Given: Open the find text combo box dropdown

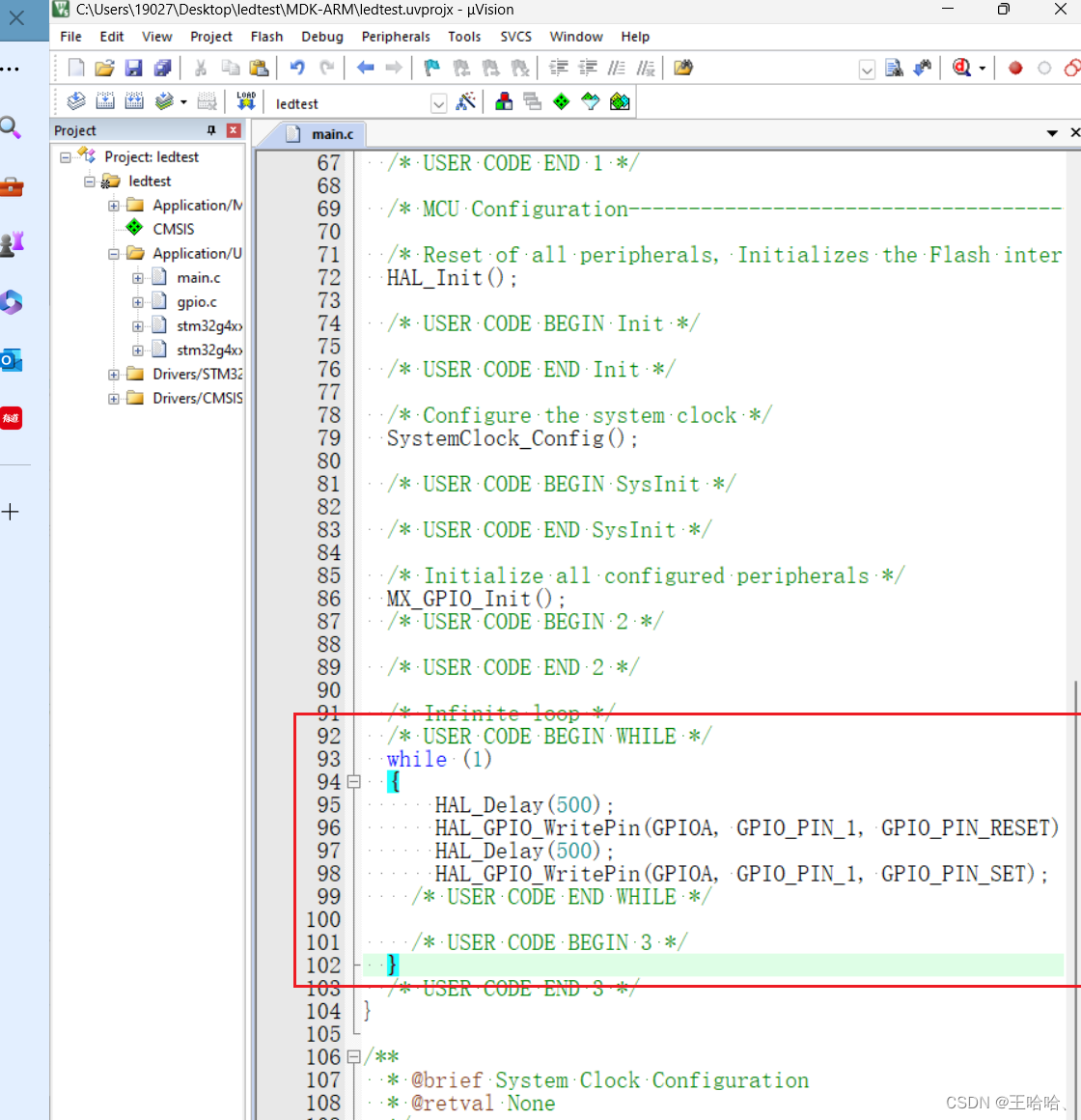Looking at the screenshot, I should 867,70.
